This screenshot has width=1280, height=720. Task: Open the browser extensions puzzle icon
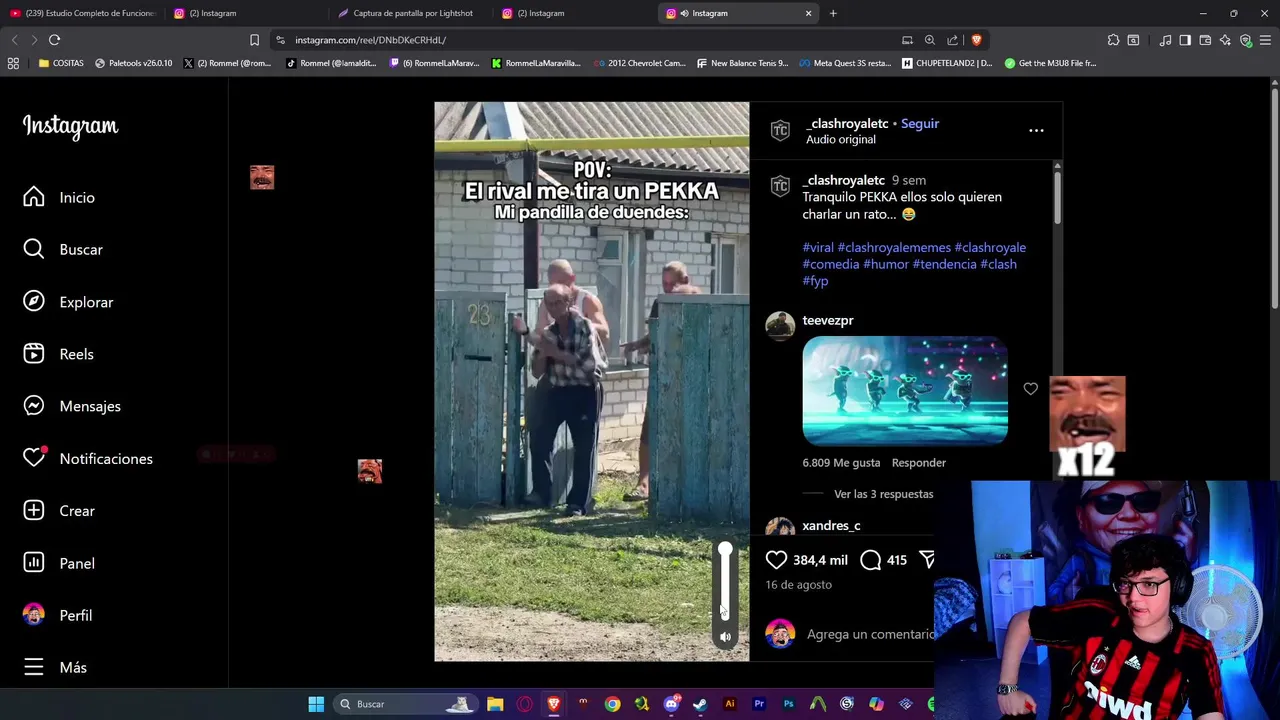coord(1113,40)
